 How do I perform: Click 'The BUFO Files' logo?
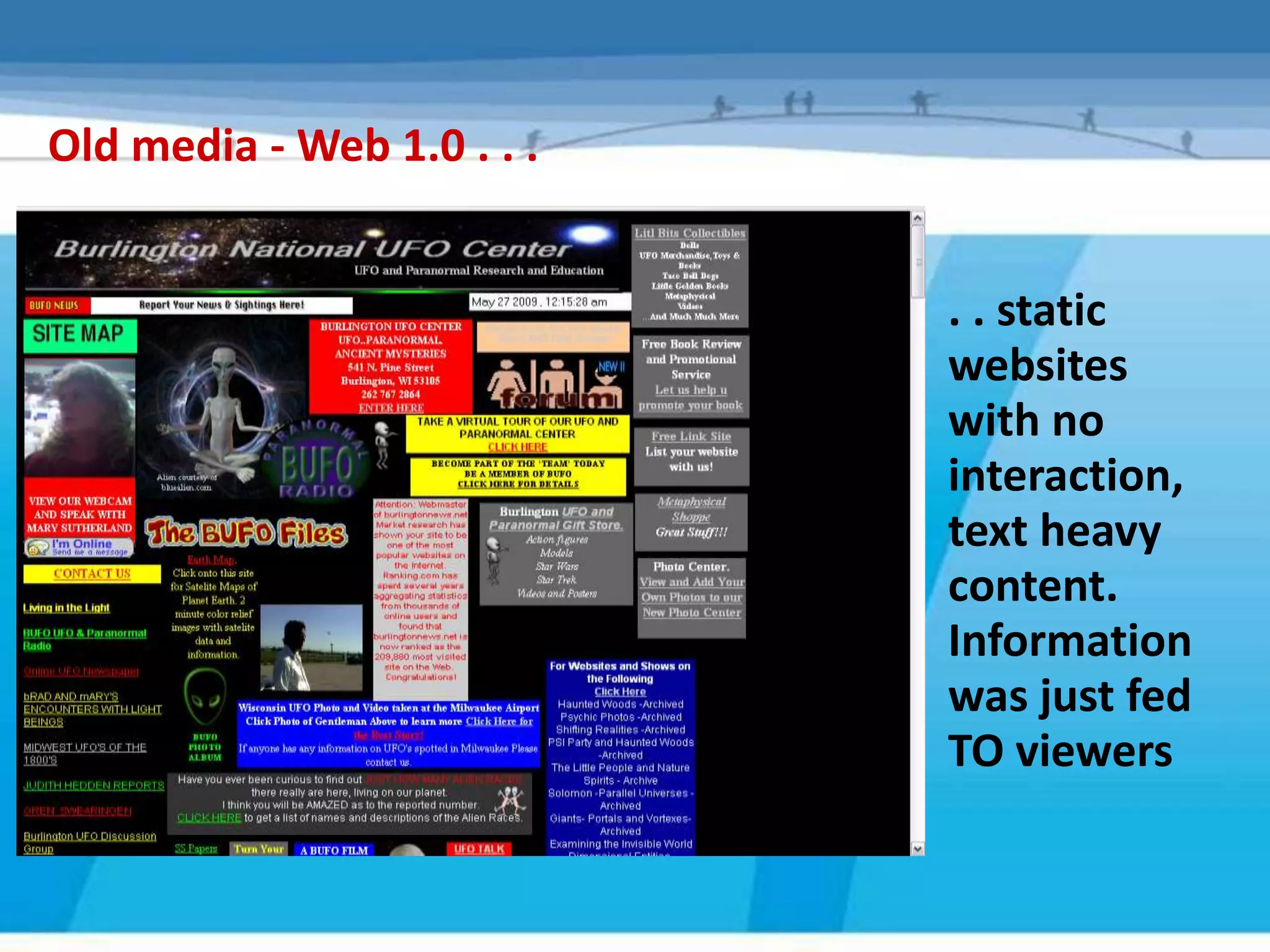coord(246,533)
